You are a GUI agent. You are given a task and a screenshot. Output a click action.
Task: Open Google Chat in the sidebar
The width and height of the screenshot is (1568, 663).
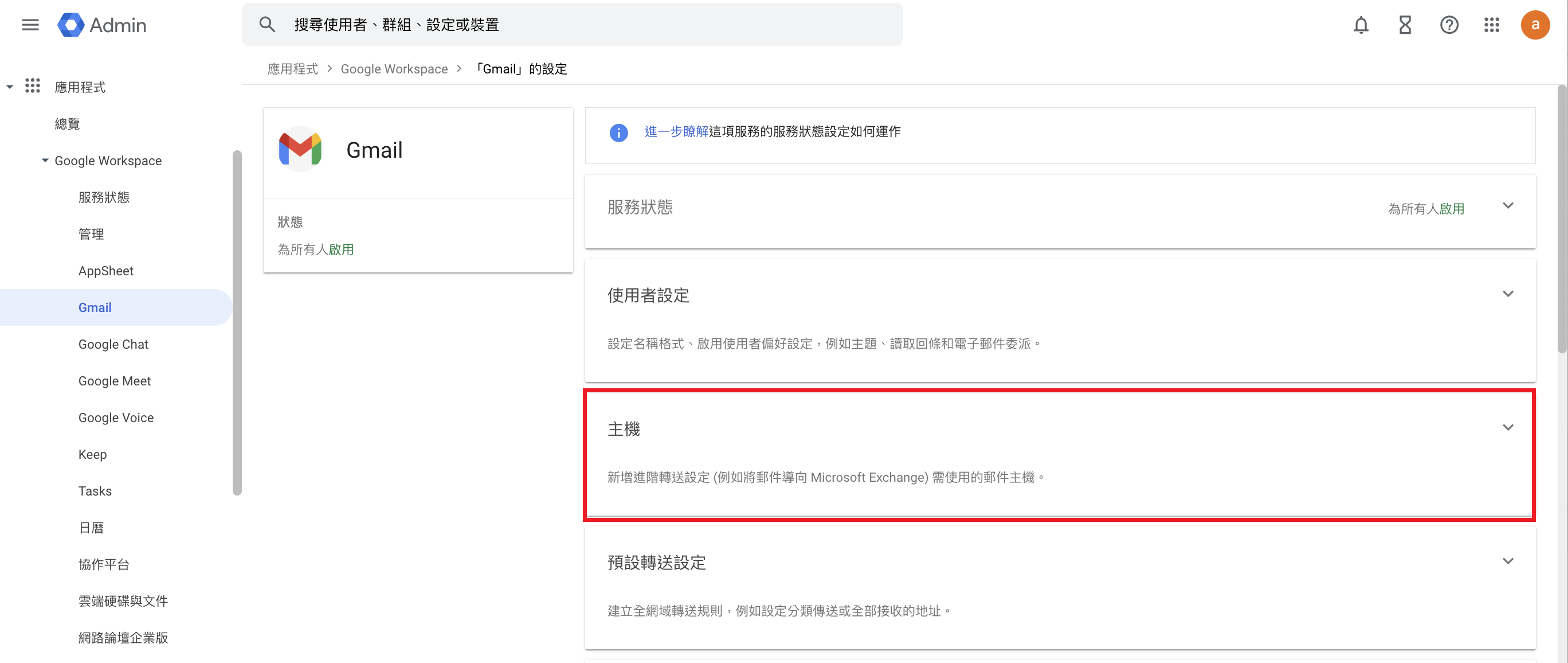(x=113, y=344)
